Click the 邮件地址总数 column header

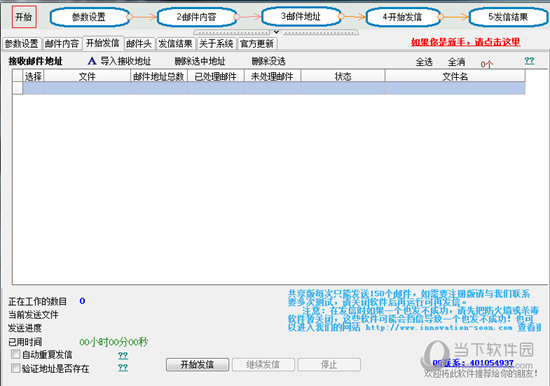pyautogui.click(x=159, y=76)
